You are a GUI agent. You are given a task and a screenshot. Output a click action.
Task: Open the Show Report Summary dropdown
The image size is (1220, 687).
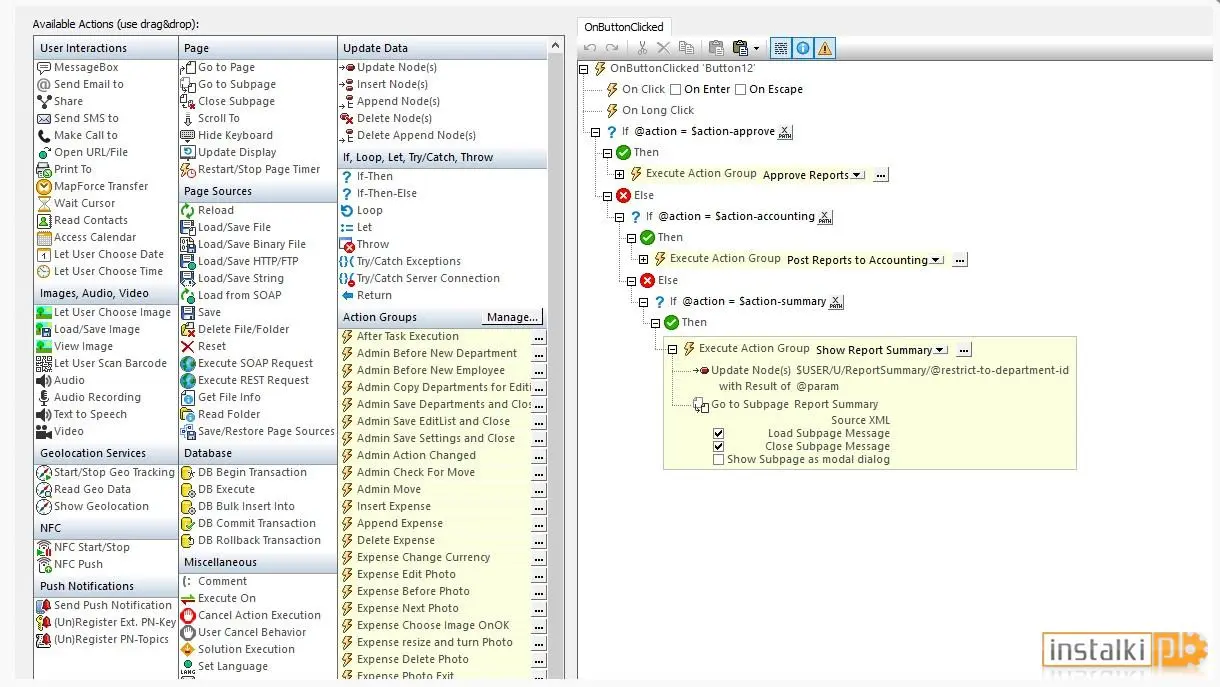point(941,350)
